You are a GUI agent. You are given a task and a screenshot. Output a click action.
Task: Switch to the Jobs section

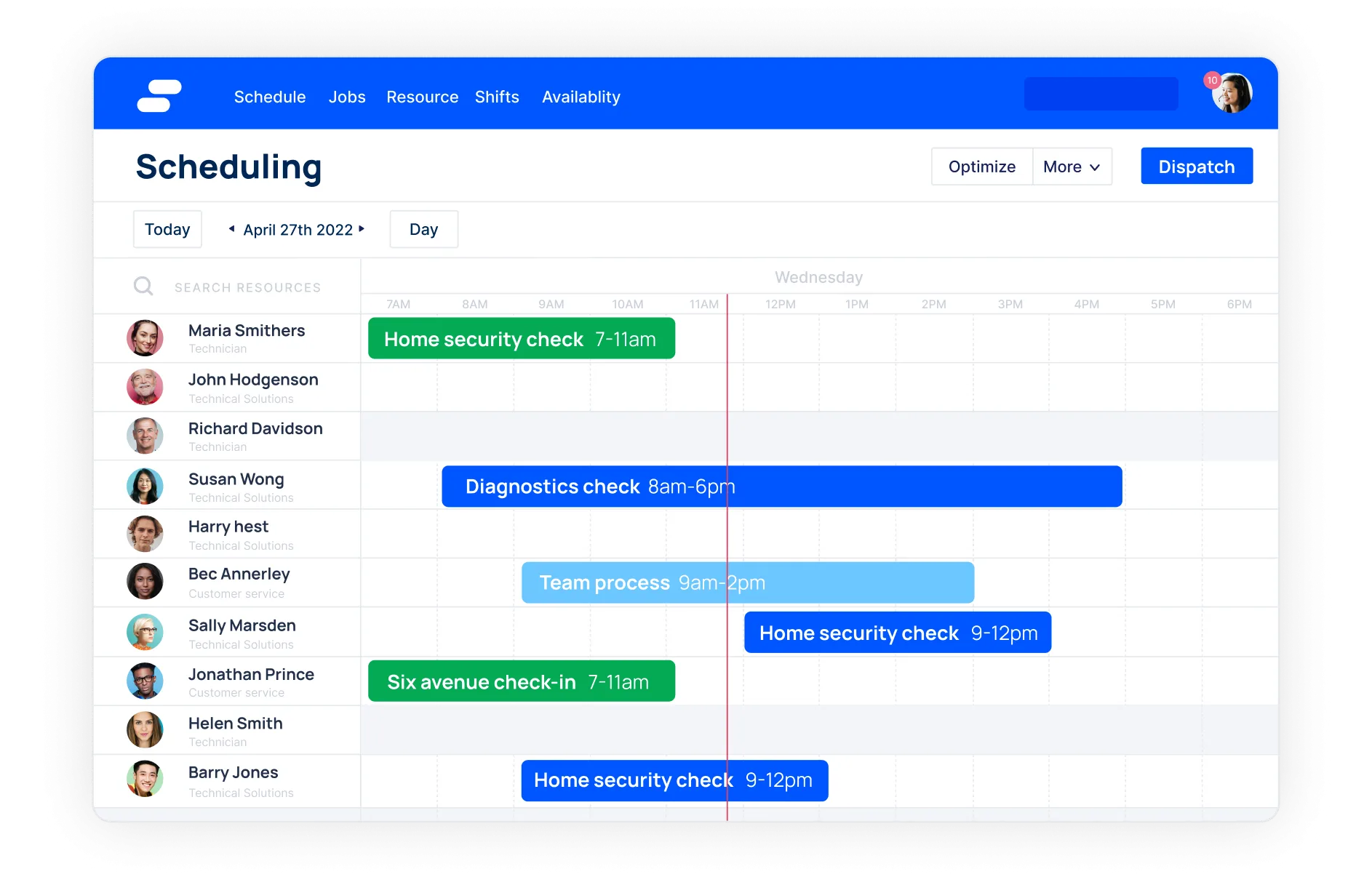[347, 97]
